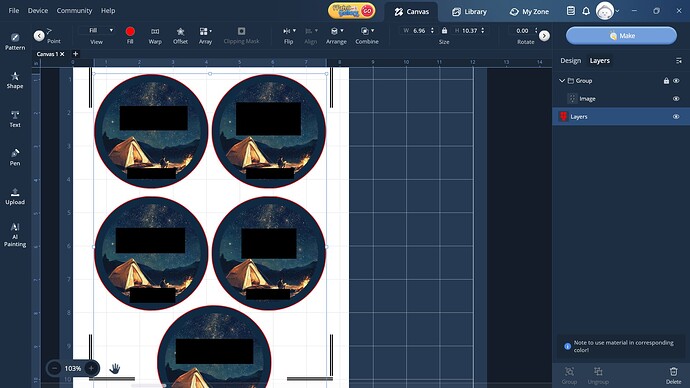Click the red Fill color swatch
This screenshot has width=690, height=388.
[130, 31]
